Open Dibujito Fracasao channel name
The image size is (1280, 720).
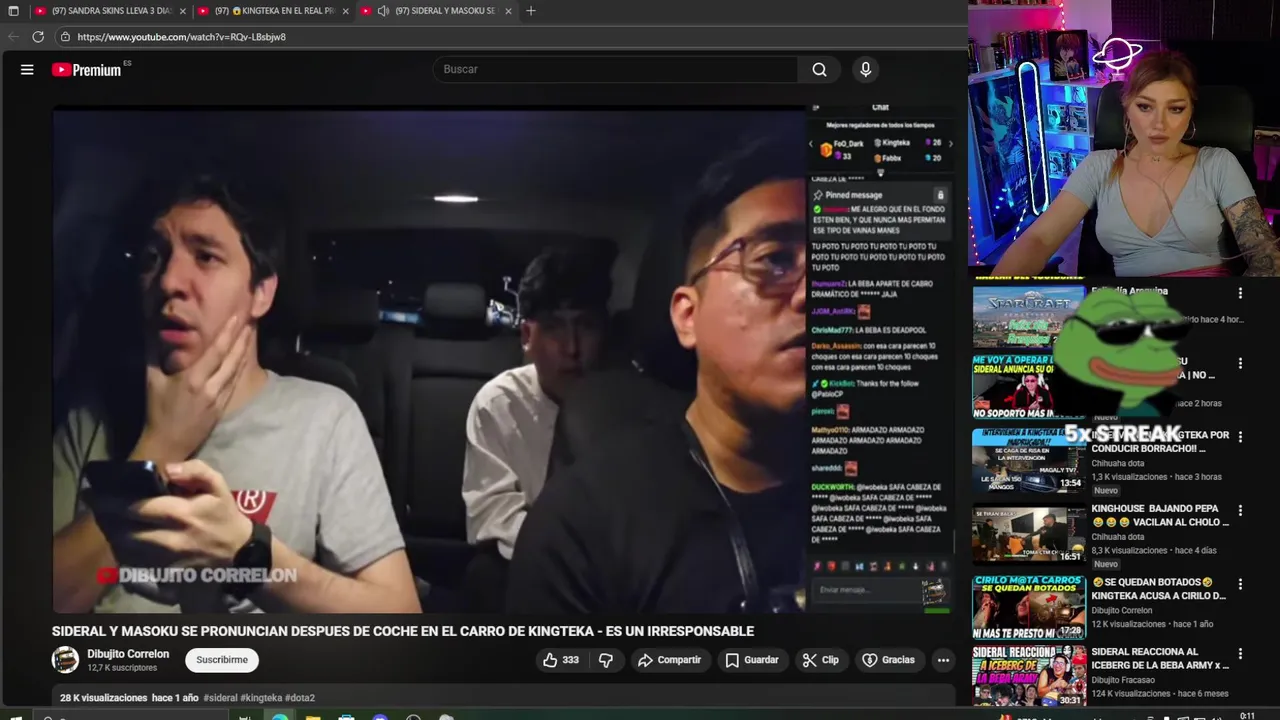[x=1123, y=680]
